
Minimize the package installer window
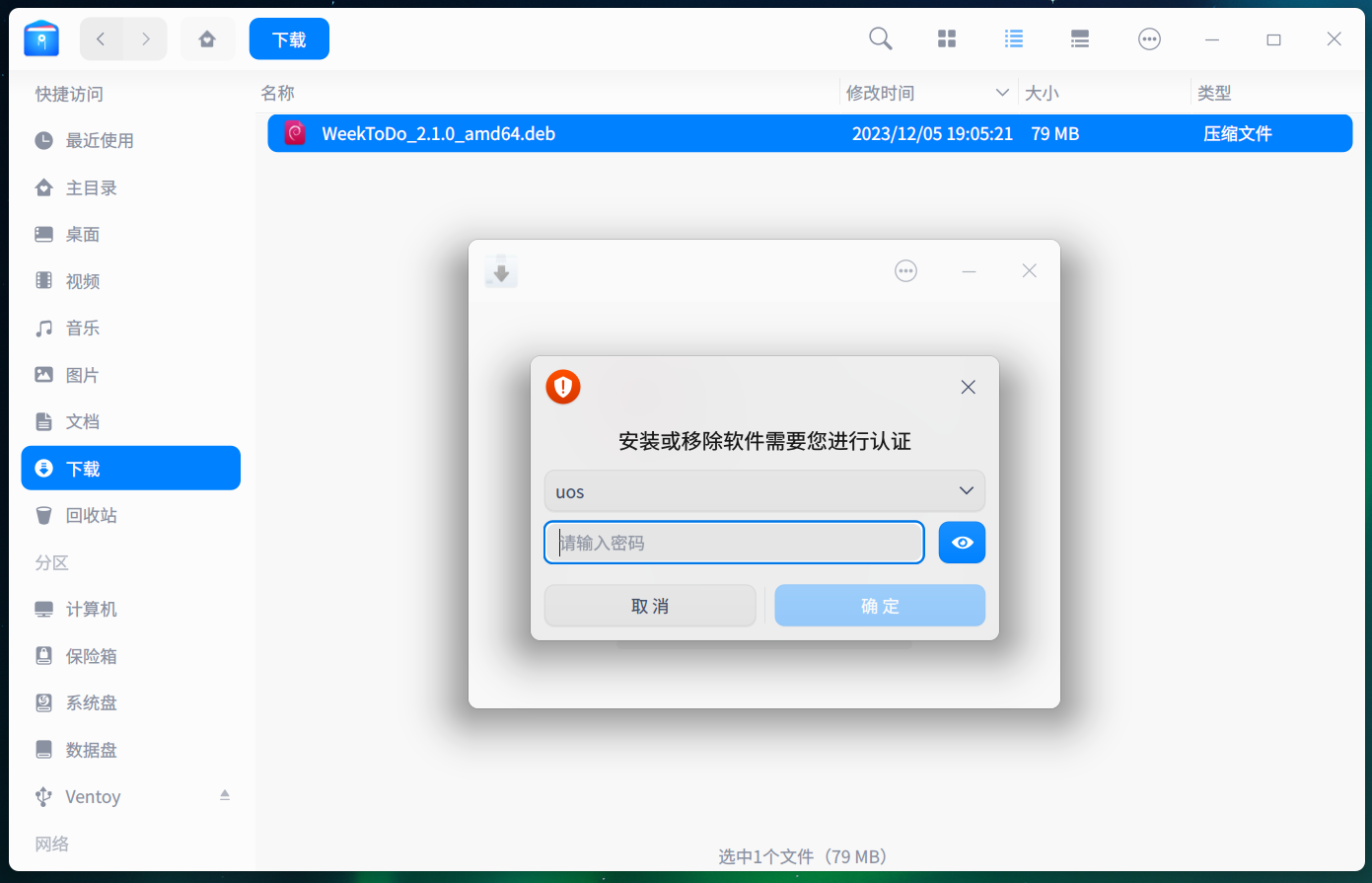(969, 270)
